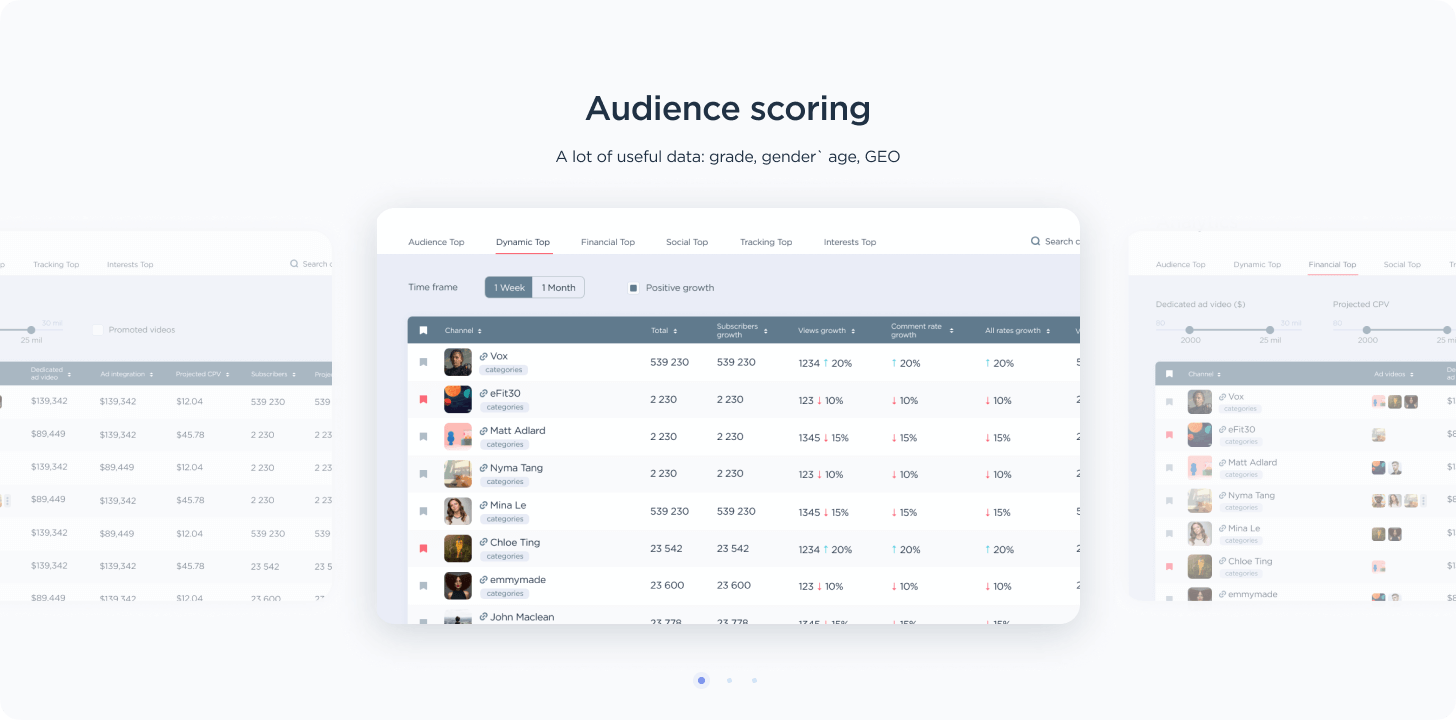This screenshot has height=720, width=1456.
Task: Open Mina Le avatar in center panel
Action: click(458, 511)
